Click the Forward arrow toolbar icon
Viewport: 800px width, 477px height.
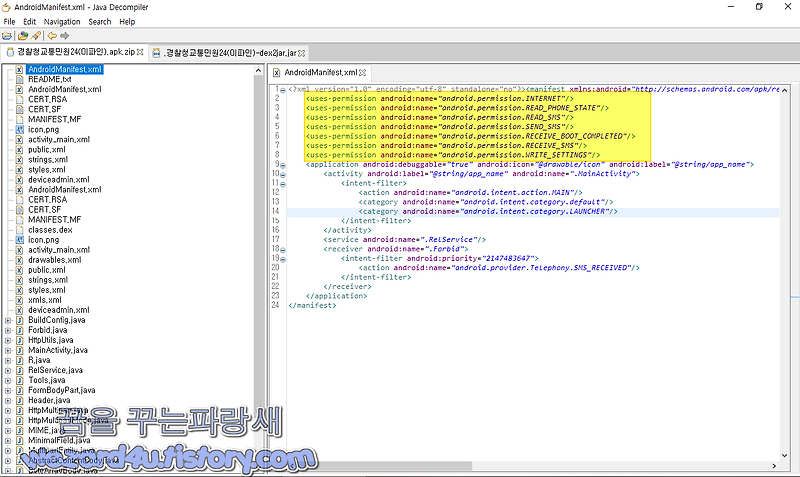click(64, 36)
